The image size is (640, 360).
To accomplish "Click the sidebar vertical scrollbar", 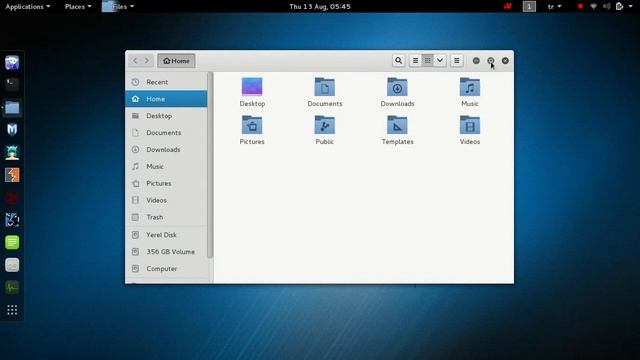I will [210, 165].
